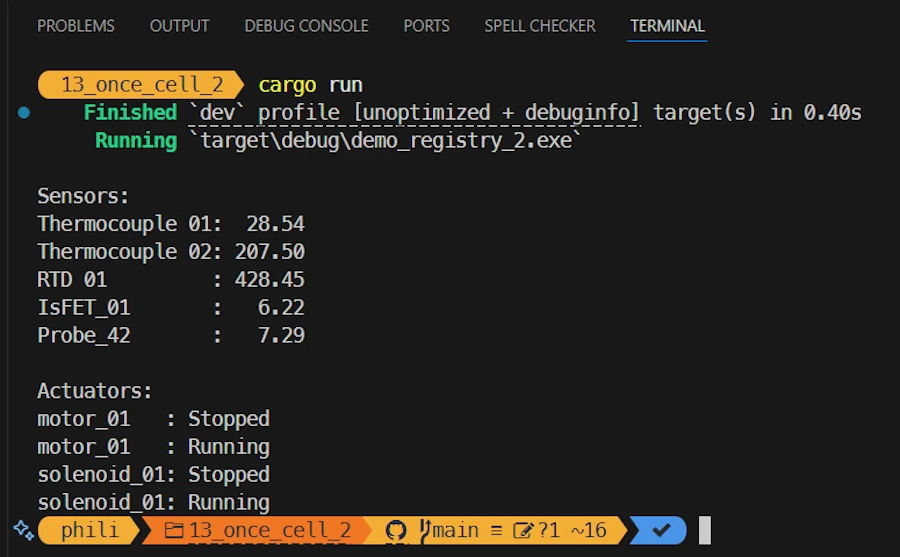Click the top 13_once_cell_2 prompt badge
900x557 pixels.
click(x=141, y=85)
